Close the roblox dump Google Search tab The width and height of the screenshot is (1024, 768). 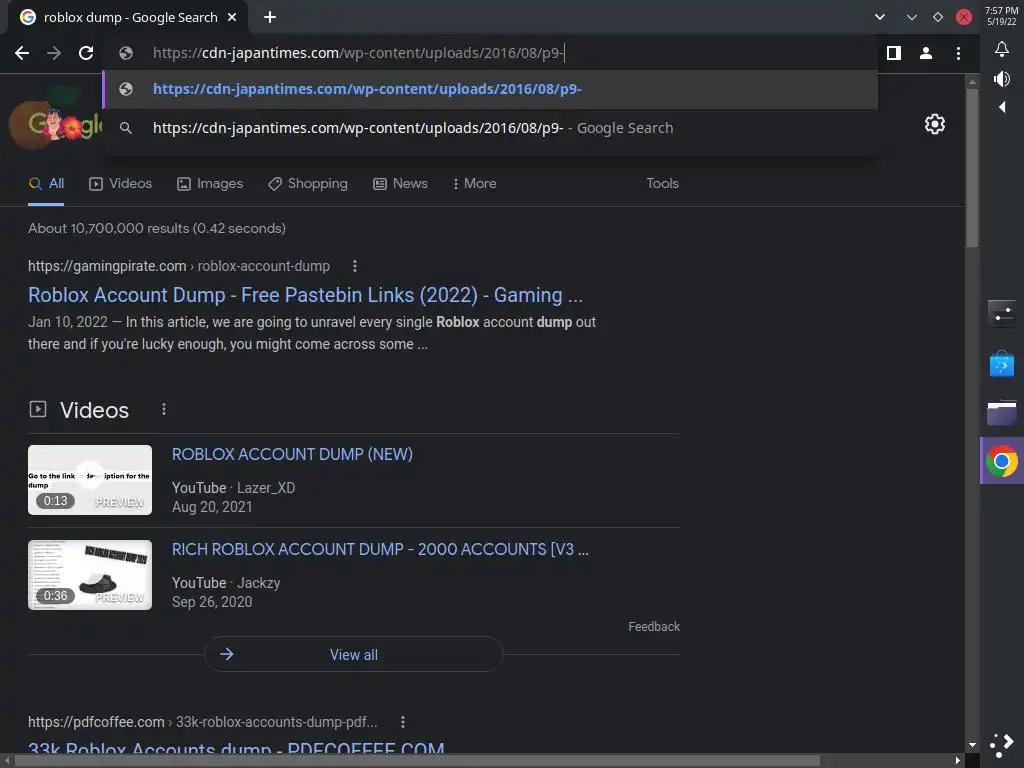coord(232,17)
